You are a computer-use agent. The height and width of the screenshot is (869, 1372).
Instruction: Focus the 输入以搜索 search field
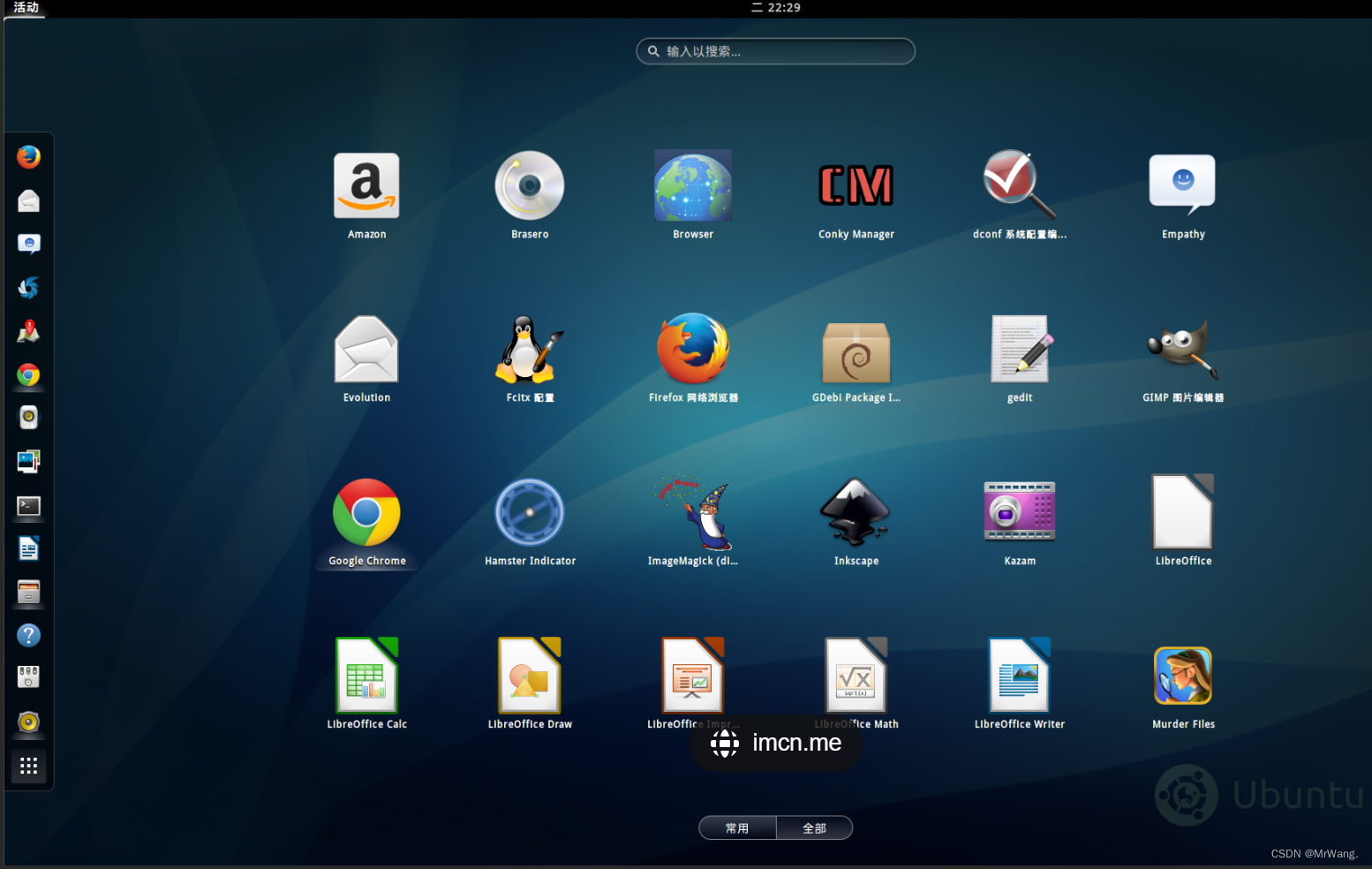click(x=775, y=51)
